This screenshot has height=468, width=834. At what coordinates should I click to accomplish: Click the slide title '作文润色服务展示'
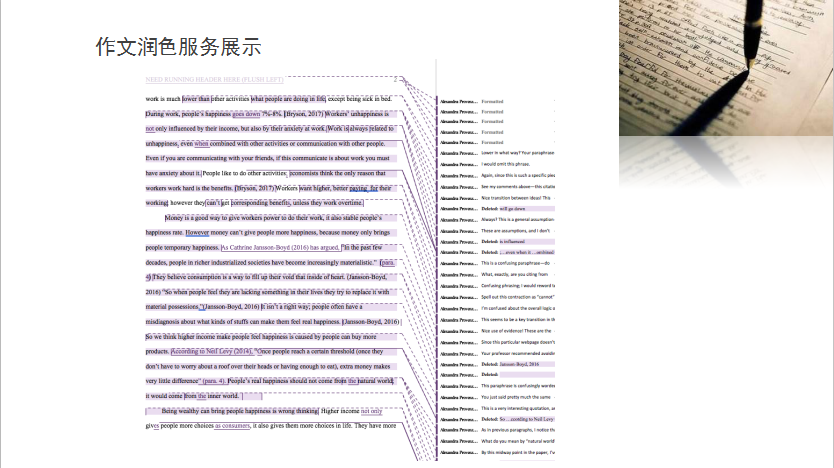[178, 46]
